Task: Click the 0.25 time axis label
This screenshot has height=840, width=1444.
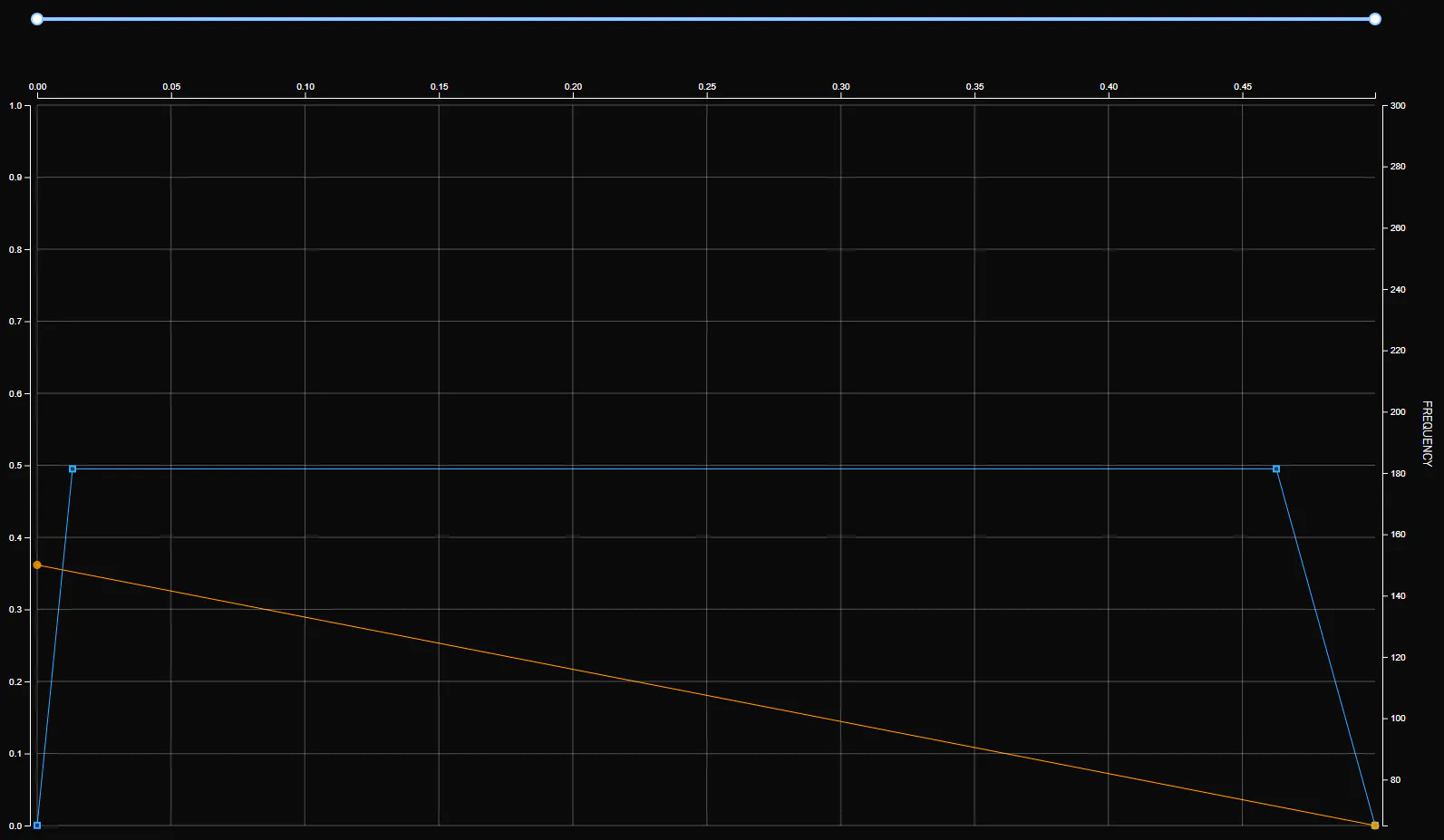Action: point(707,87)
